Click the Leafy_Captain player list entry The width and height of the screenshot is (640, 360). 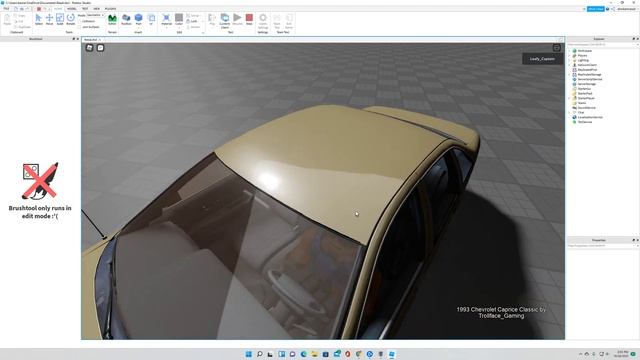[x=542, y=59]
